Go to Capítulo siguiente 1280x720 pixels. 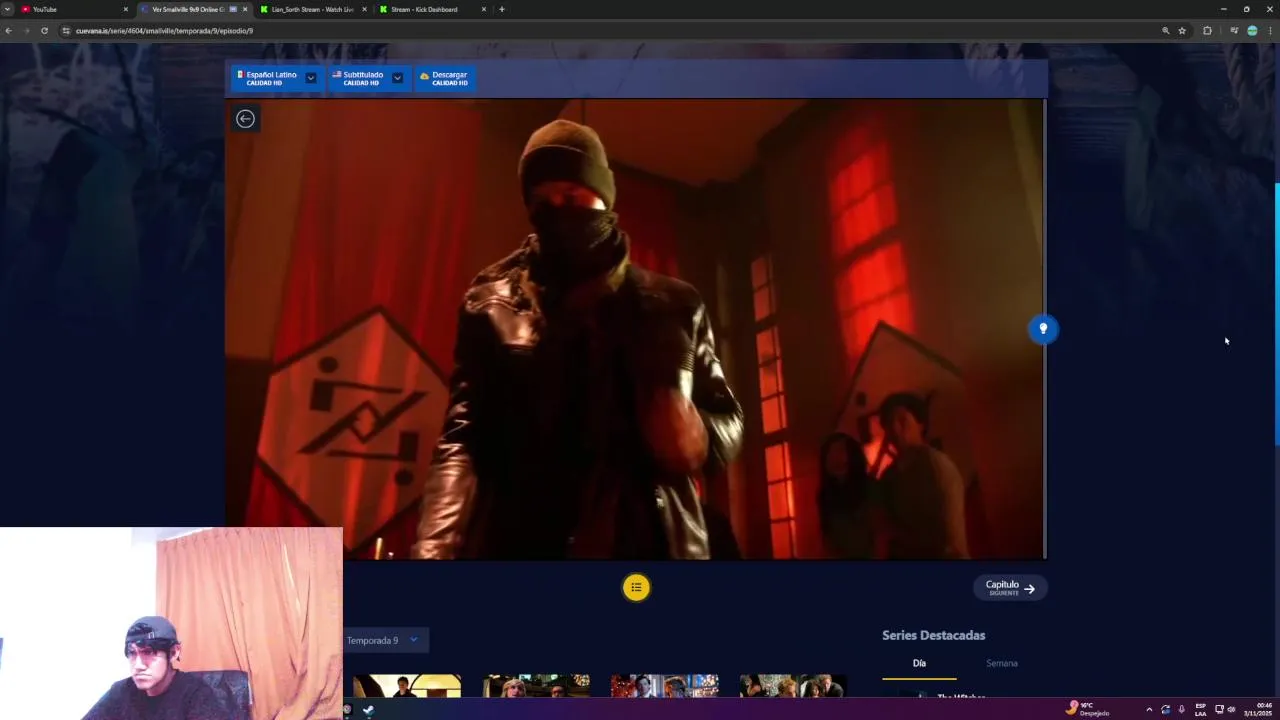(x=1010, y=588)
